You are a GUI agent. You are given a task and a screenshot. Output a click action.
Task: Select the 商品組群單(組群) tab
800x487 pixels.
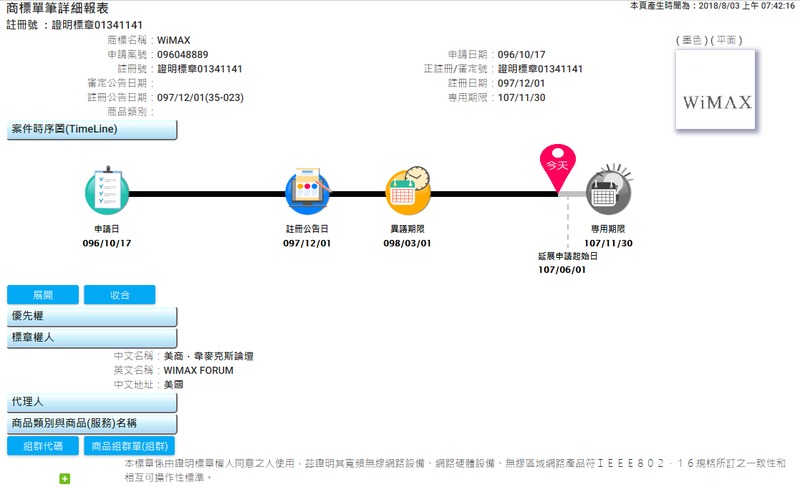click(x=128, y=446)
